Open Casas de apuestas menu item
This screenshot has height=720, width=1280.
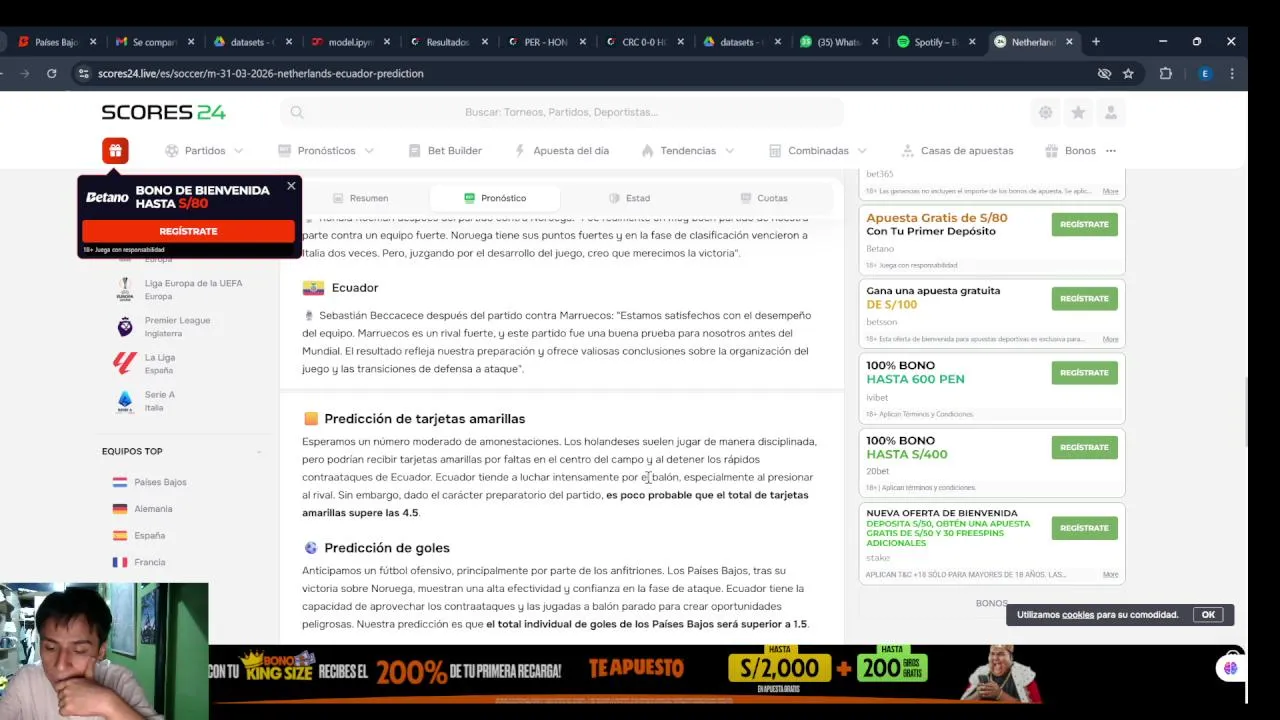(x=957, y=151)
